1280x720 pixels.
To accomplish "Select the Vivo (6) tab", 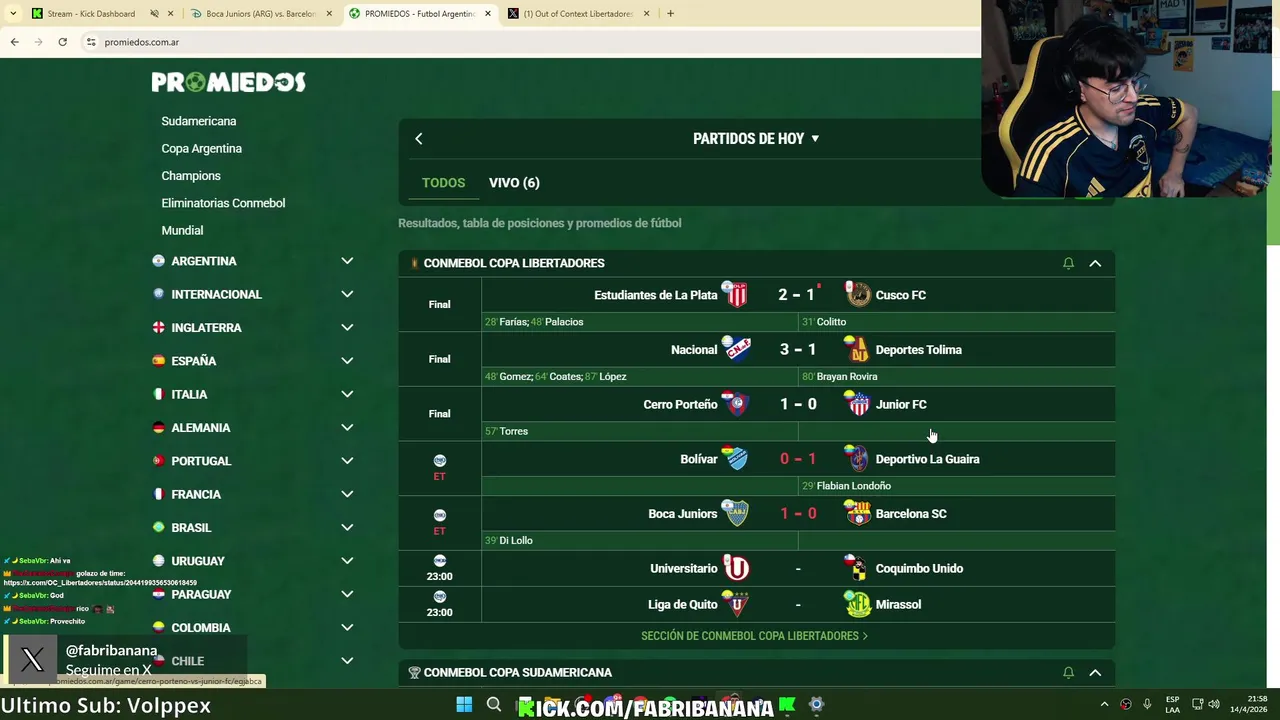I will click(x=514, y=183).
